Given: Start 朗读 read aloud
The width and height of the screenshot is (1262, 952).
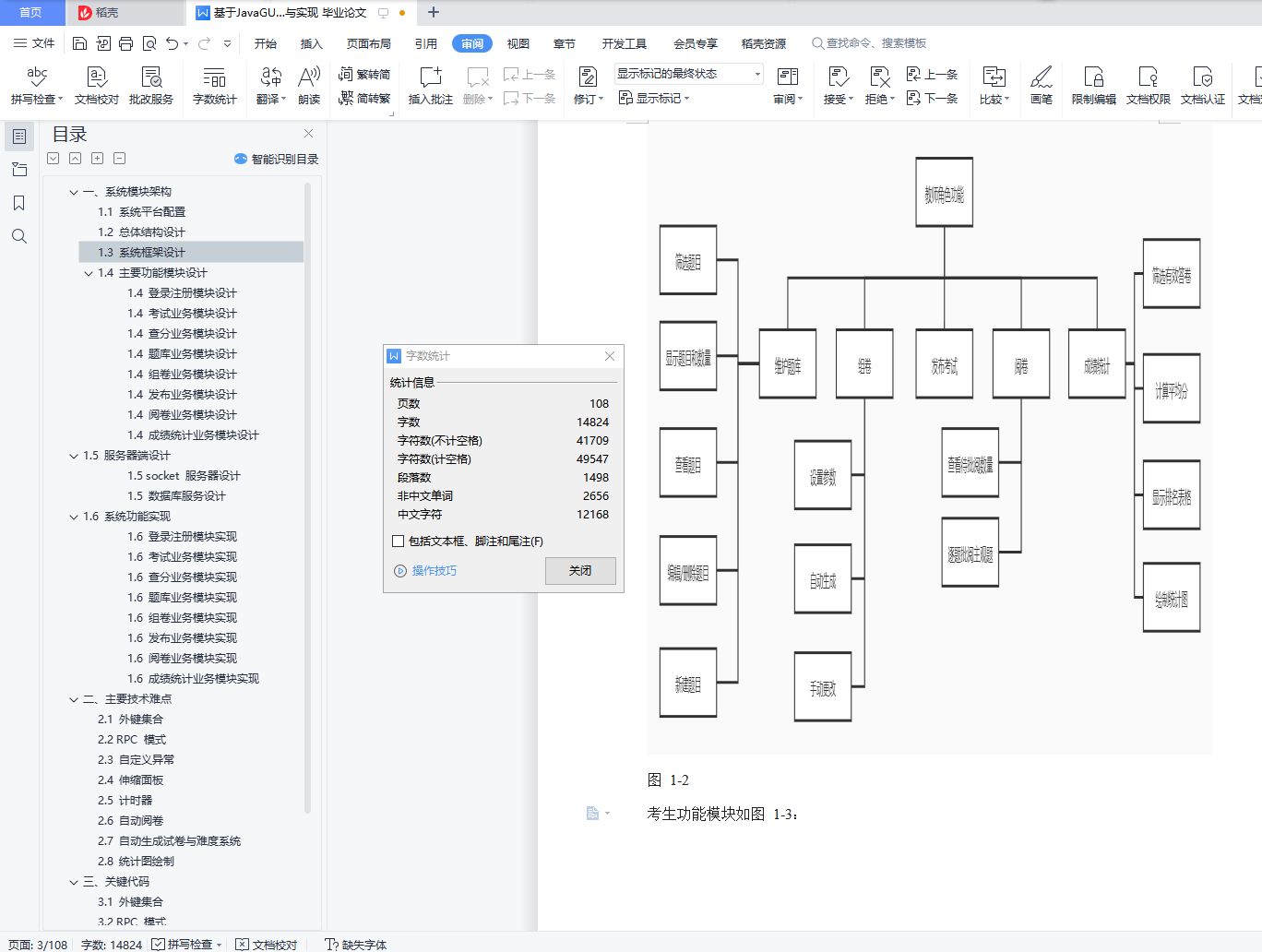Looking at the screenshot, I should pos(309,86).
